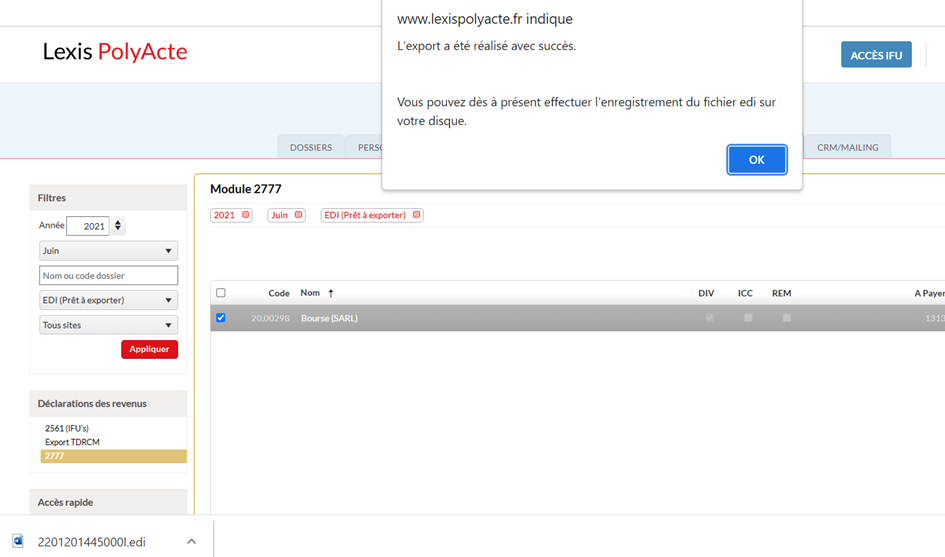Remove the EDI (Prêt à exporter) filter tag
The width and height of the screenshot is (945, 557).
[x=416, y=215]
